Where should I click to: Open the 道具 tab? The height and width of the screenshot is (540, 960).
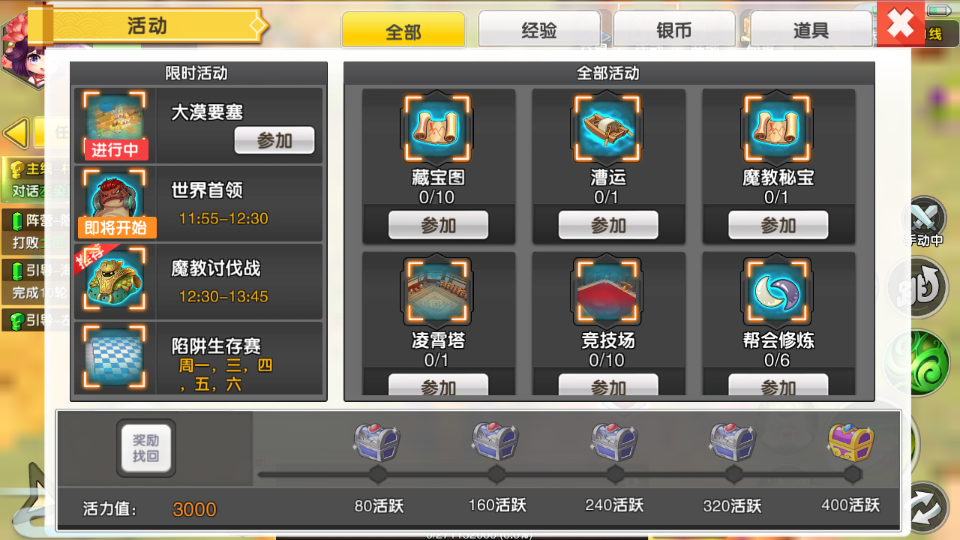(811, 29)
